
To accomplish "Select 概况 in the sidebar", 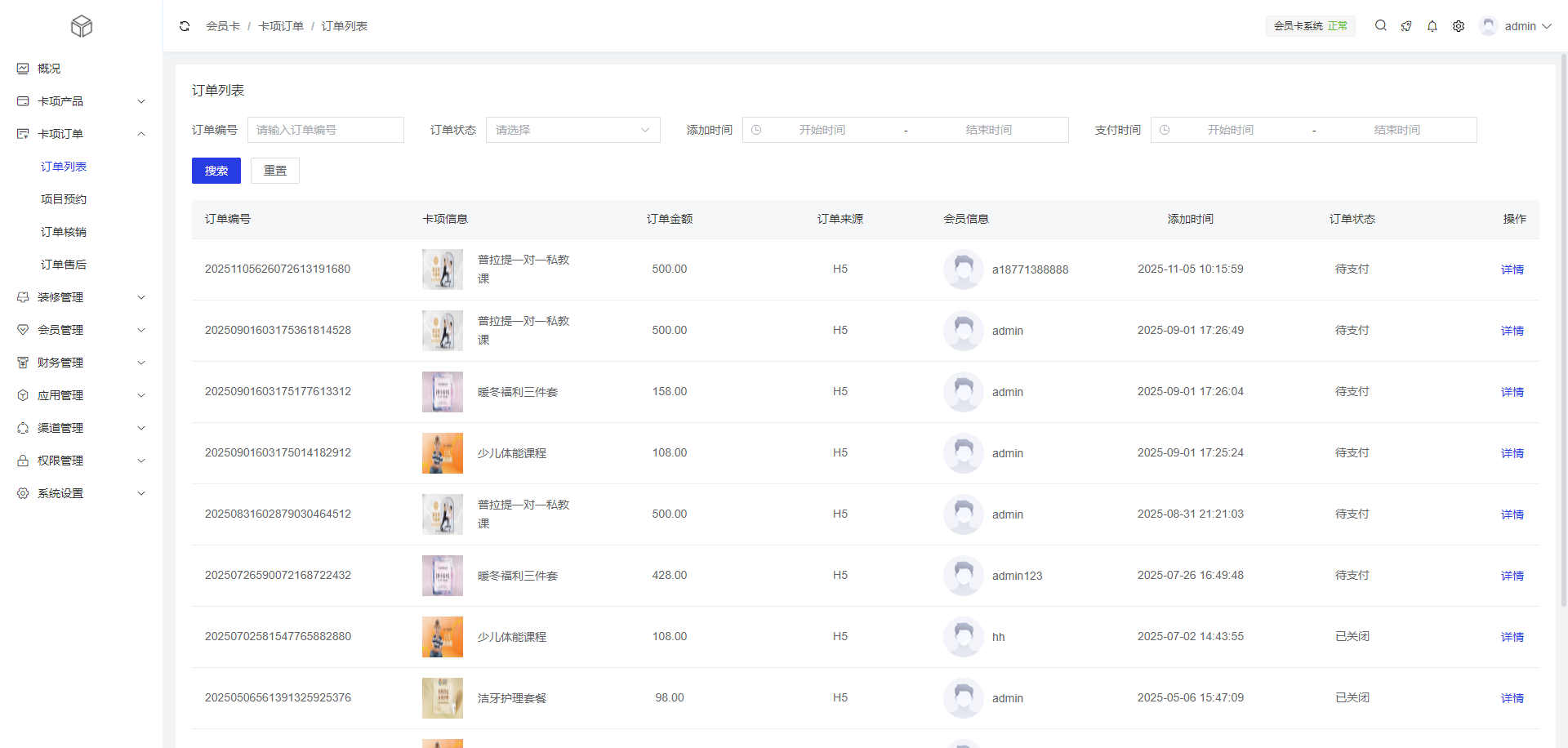I will pos(49,69).
